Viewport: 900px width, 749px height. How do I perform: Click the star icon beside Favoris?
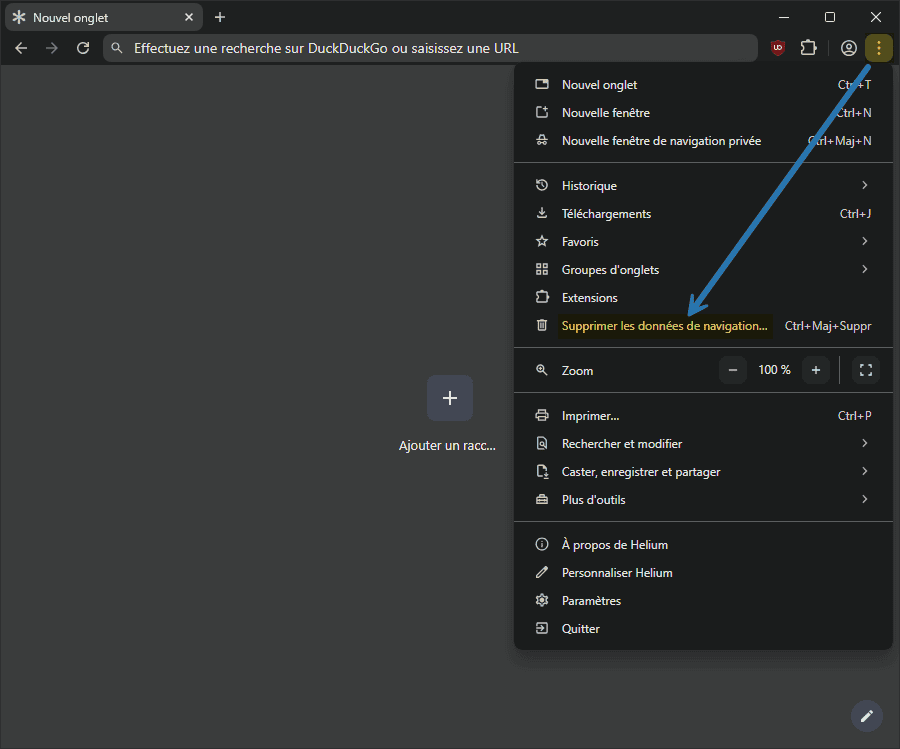[x=542, y=241]
